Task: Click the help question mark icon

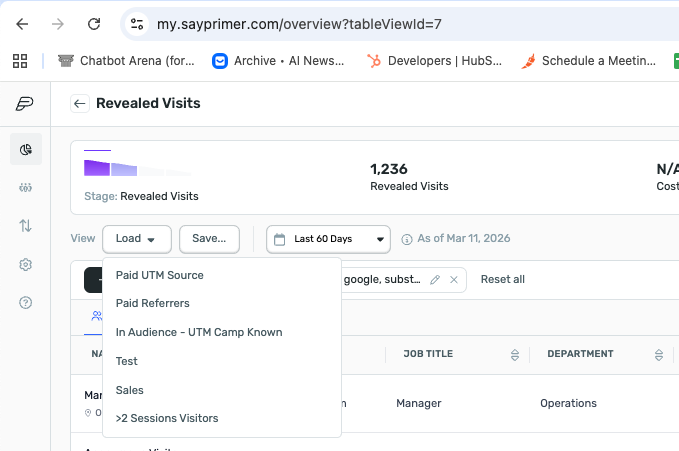Action: [25, 302]
